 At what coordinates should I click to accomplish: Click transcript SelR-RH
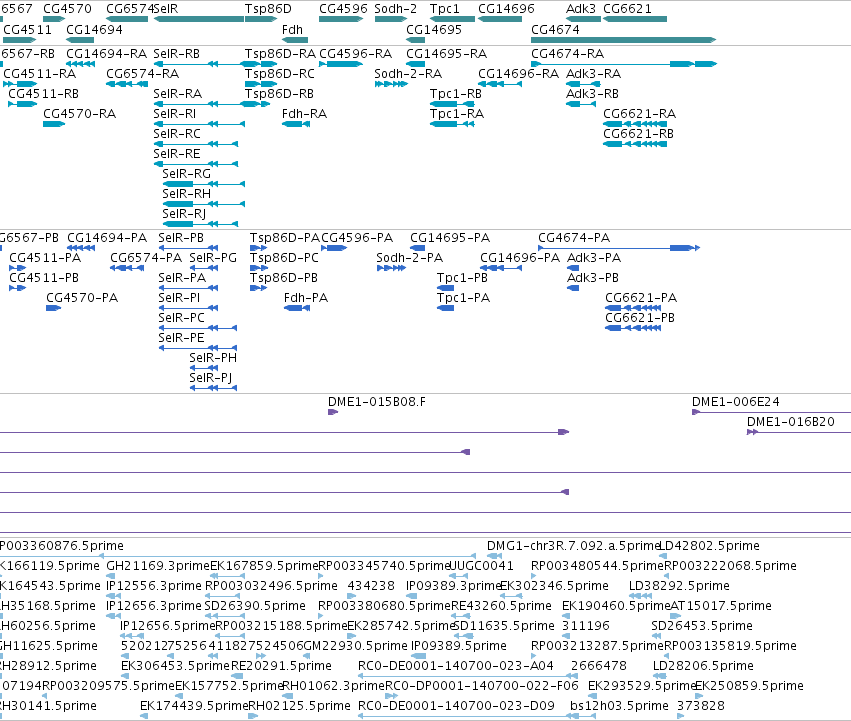pos(186,194)
